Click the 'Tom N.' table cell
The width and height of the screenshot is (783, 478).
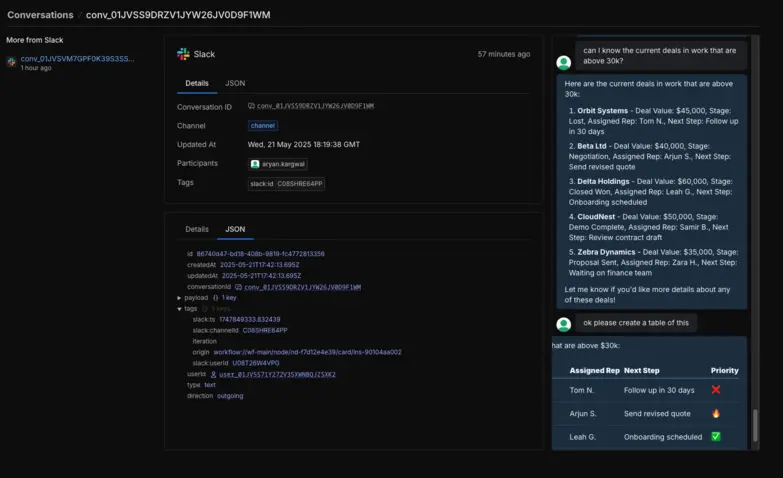(x=582, y=390)
